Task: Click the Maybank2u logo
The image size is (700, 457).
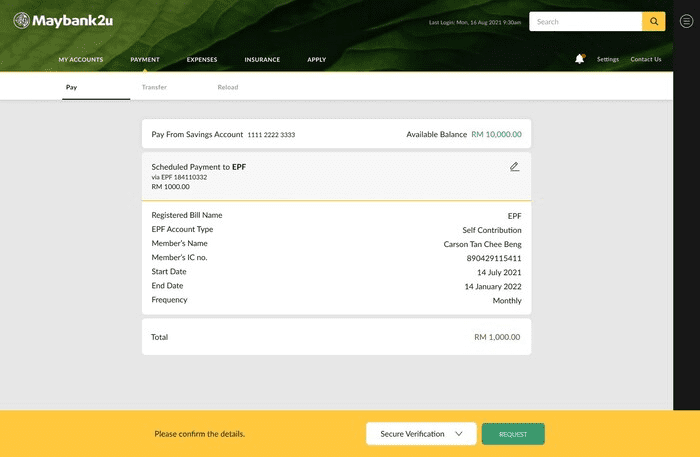Action: [63, 21]
